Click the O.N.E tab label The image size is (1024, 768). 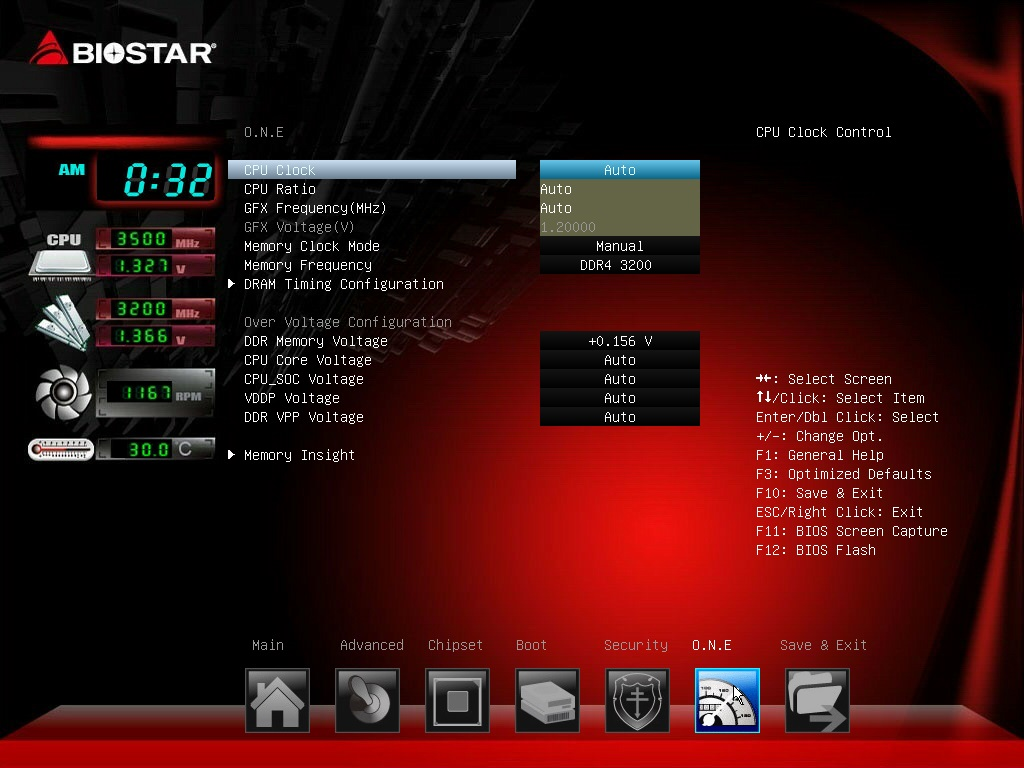point(712,645)
